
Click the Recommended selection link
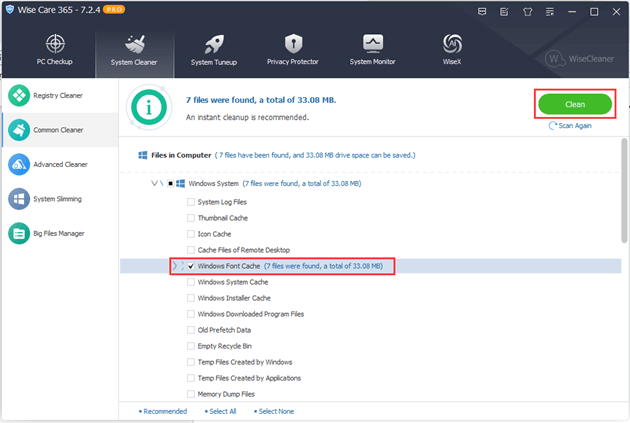163,411
